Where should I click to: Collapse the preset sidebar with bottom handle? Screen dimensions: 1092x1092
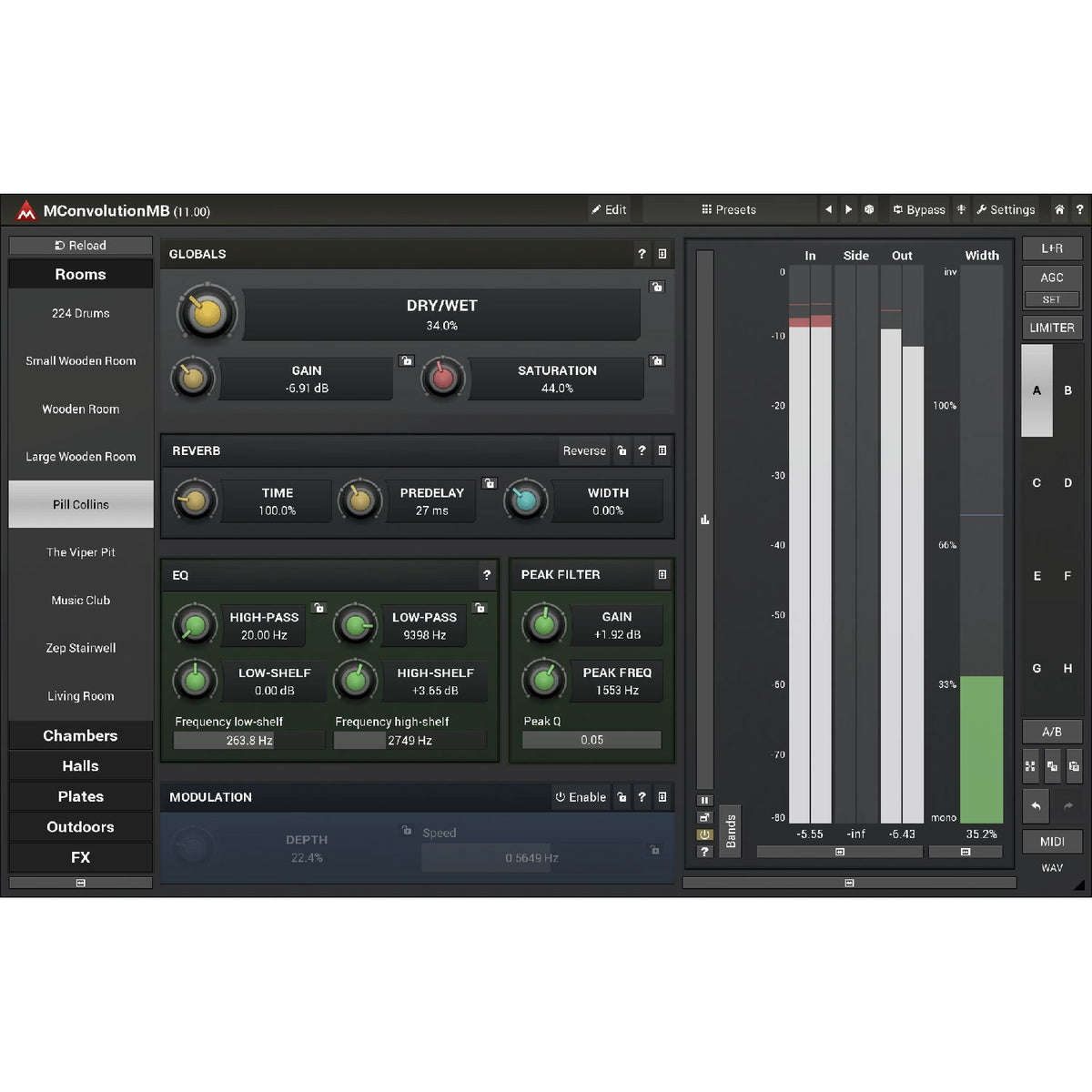point(81,883)
